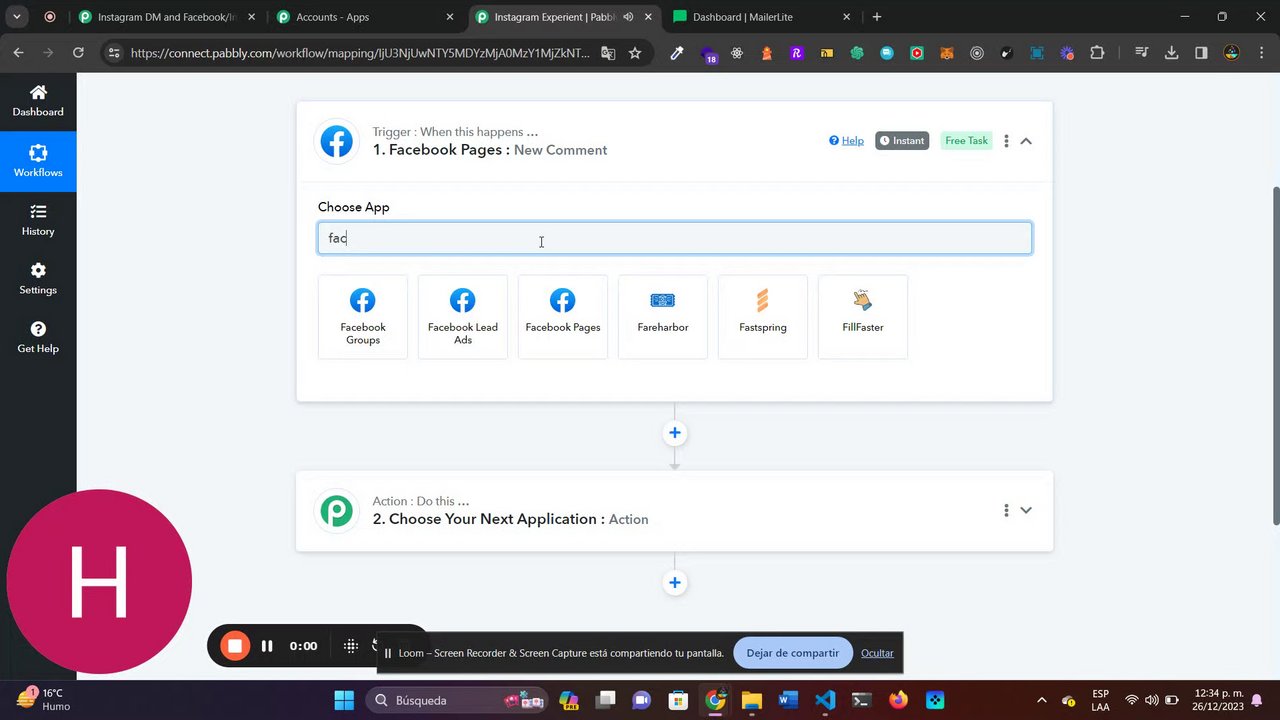Click the translate page icon
The height and width of the screenshot is (720, 1280).
coord(608,53)
